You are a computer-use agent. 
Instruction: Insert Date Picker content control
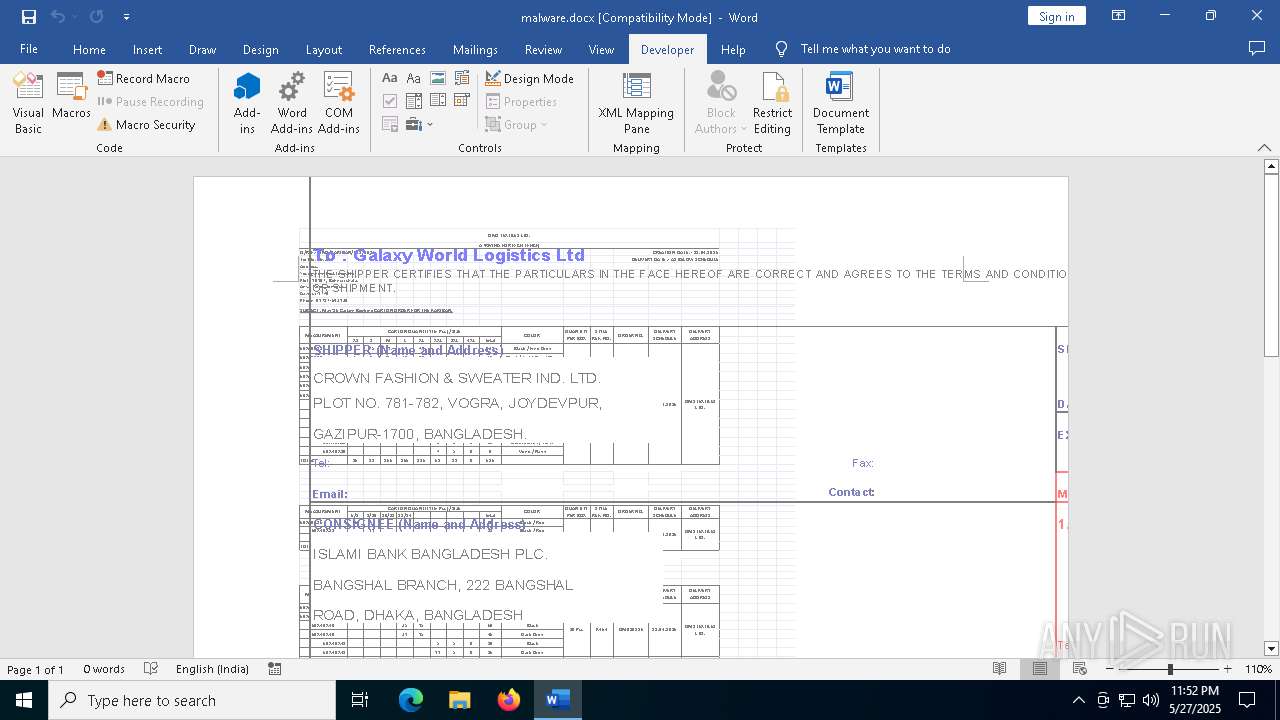(x=461, y=101)
